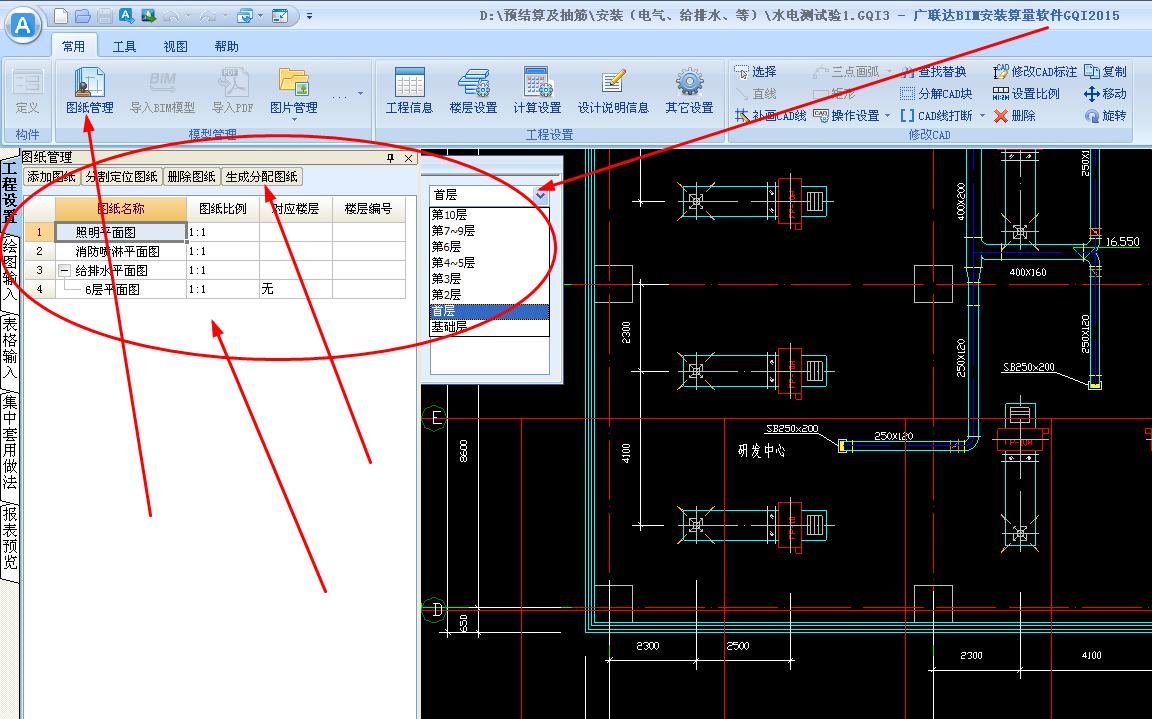
Task: Click 分解CAD块 explode block tool
Action: 936,93
